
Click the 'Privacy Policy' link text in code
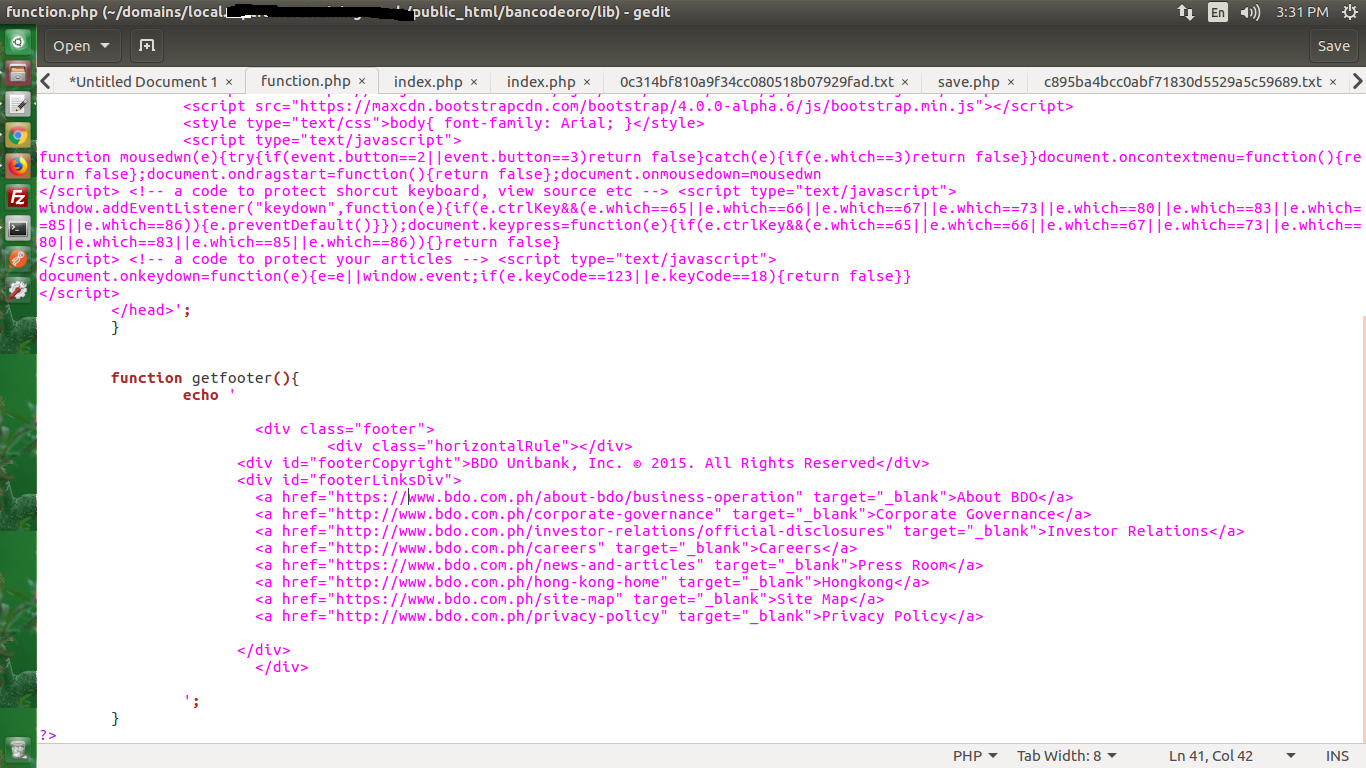pos(884,616)
